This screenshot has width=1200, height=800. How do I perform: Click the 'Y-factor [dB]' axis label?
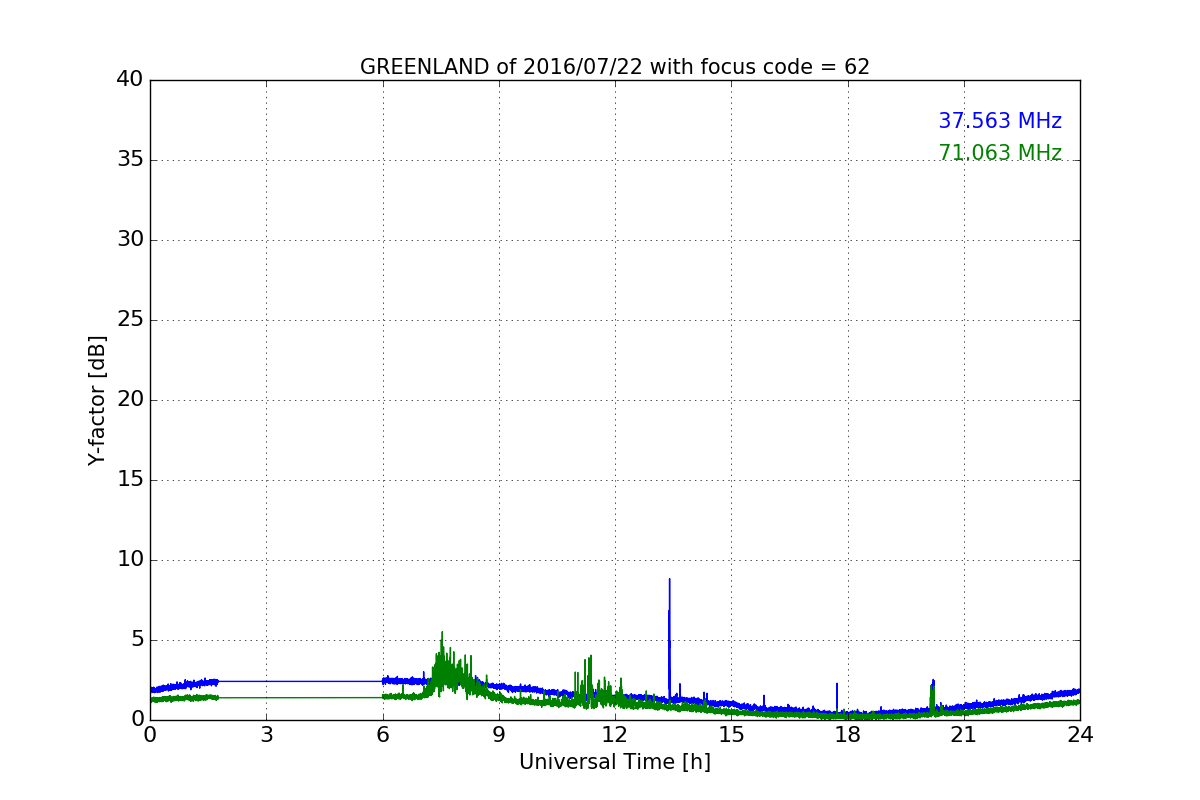point(97,400)
